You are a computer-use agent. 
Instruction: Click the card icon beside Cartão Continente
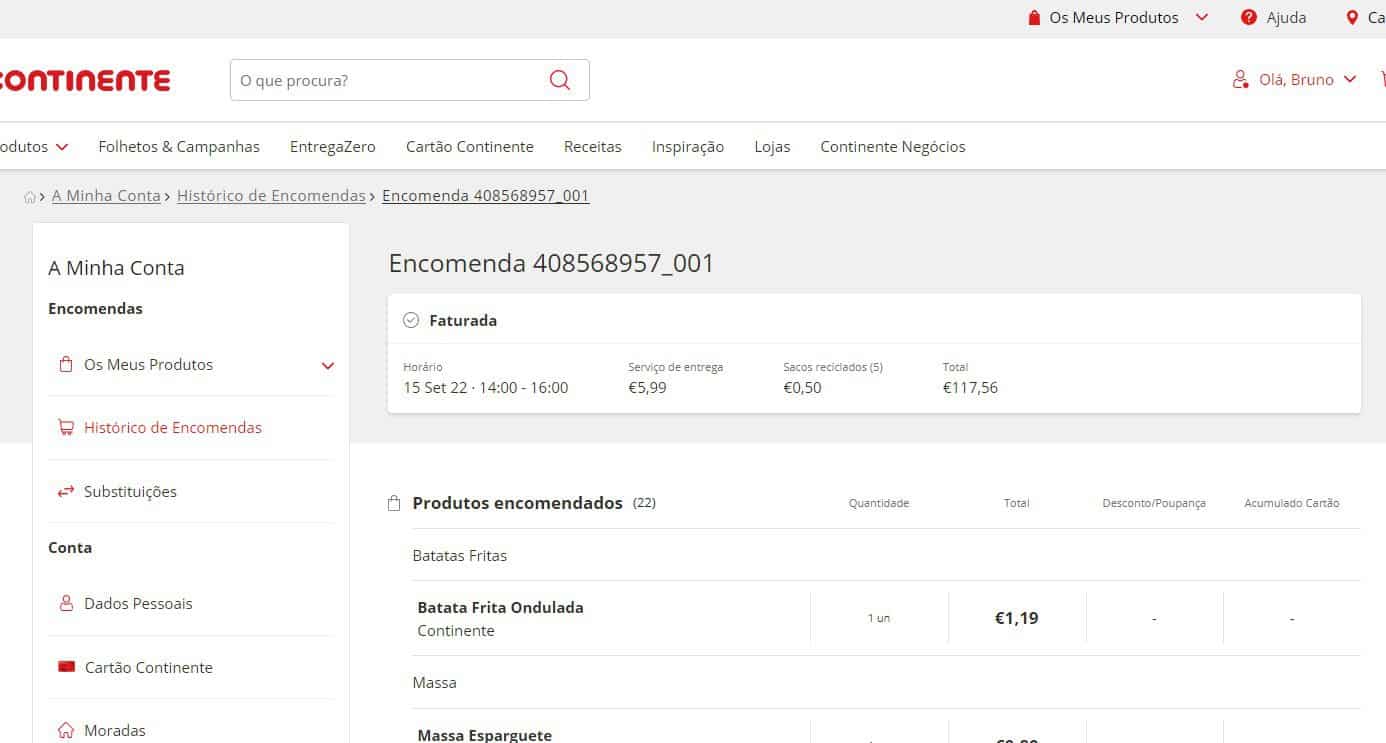[67, 667]
